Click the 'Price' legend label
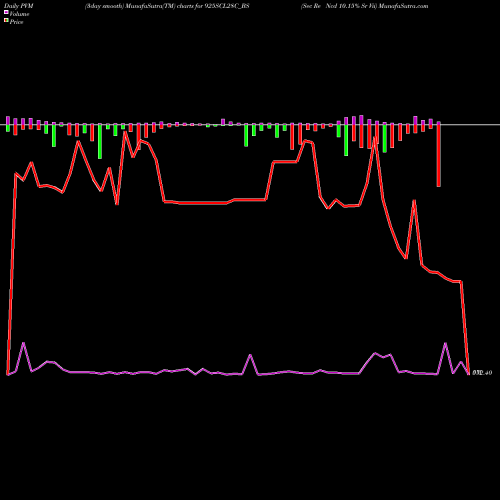The height and width of the screenshot is (500, 500). pyautogui.click(x=16, y=22)
